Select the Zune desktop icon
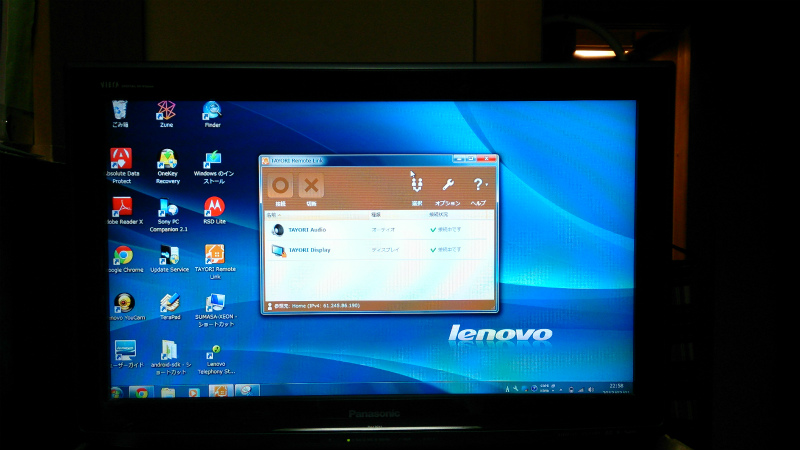The height and width of the screenshot is (450, 800). pyautogui.click(x=166, y=114)
